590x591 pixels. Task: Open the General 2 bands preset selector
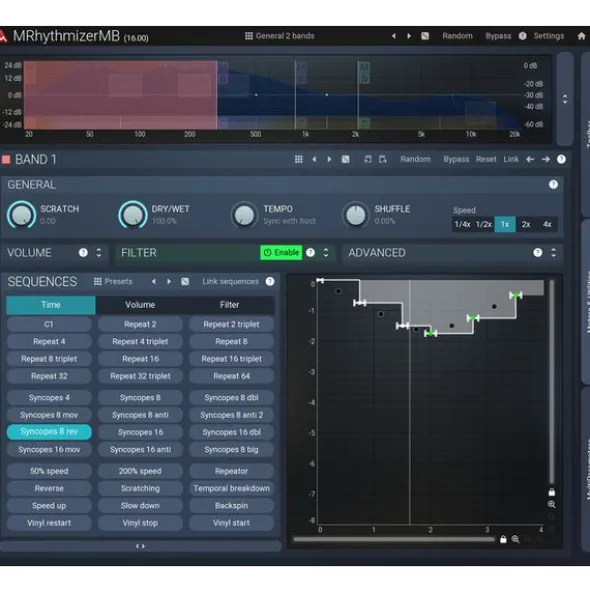(280, 36)
